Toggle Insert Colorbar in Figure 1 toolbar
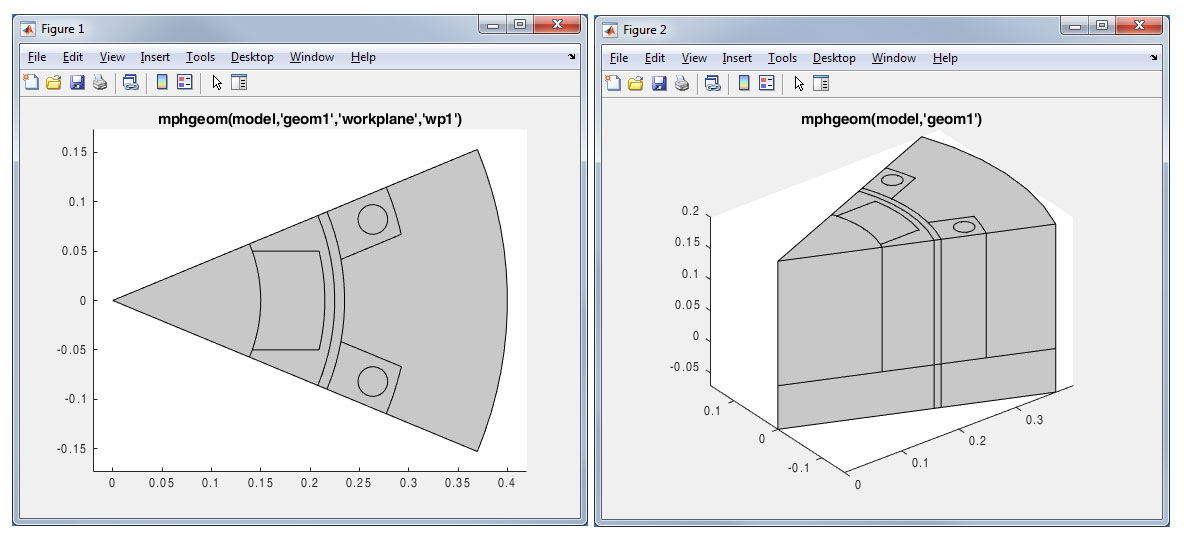Viewport: 1184px width, 541px height. (x=160, y=83)
